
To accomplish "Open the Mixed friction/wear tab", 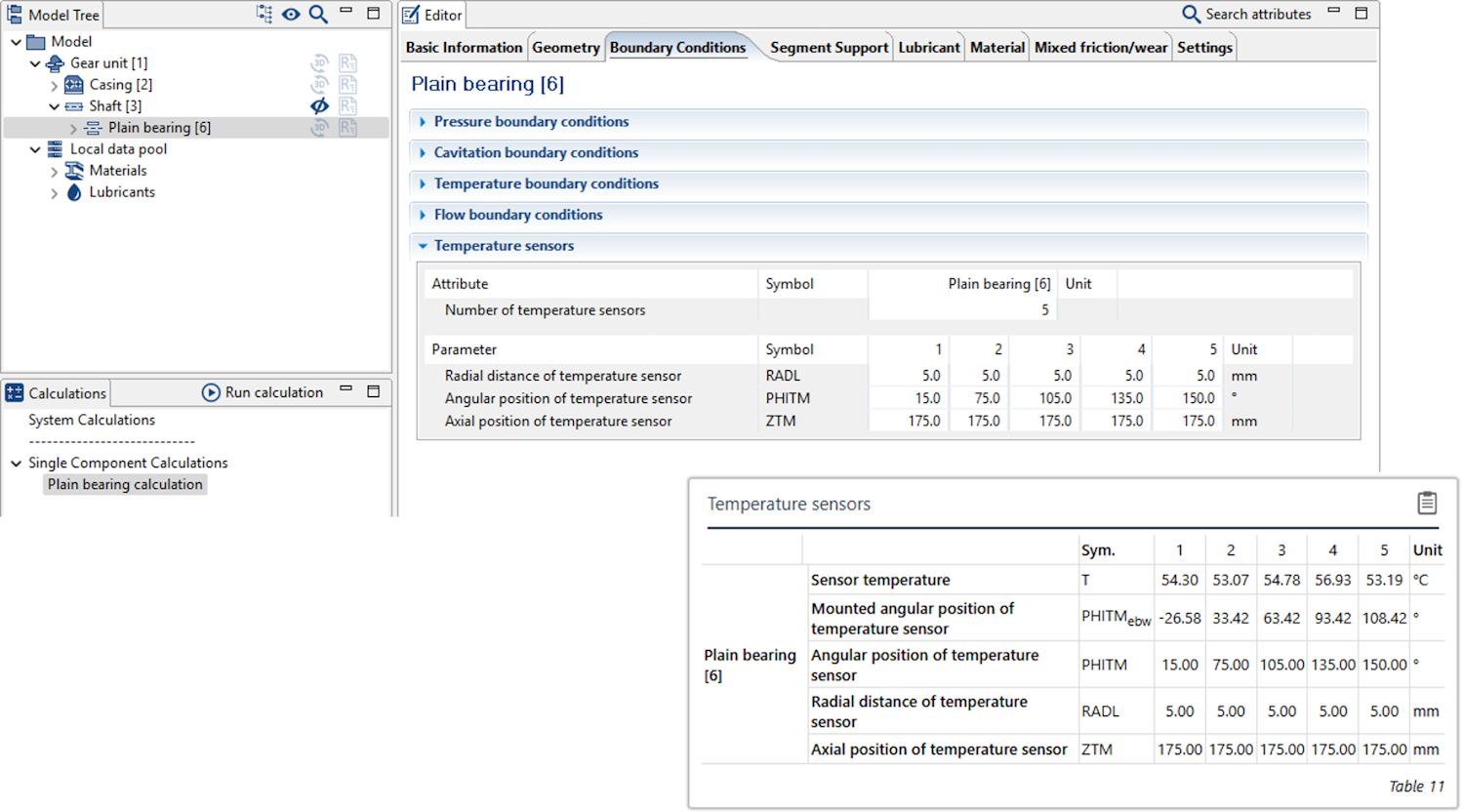I will coord(1100,47).
